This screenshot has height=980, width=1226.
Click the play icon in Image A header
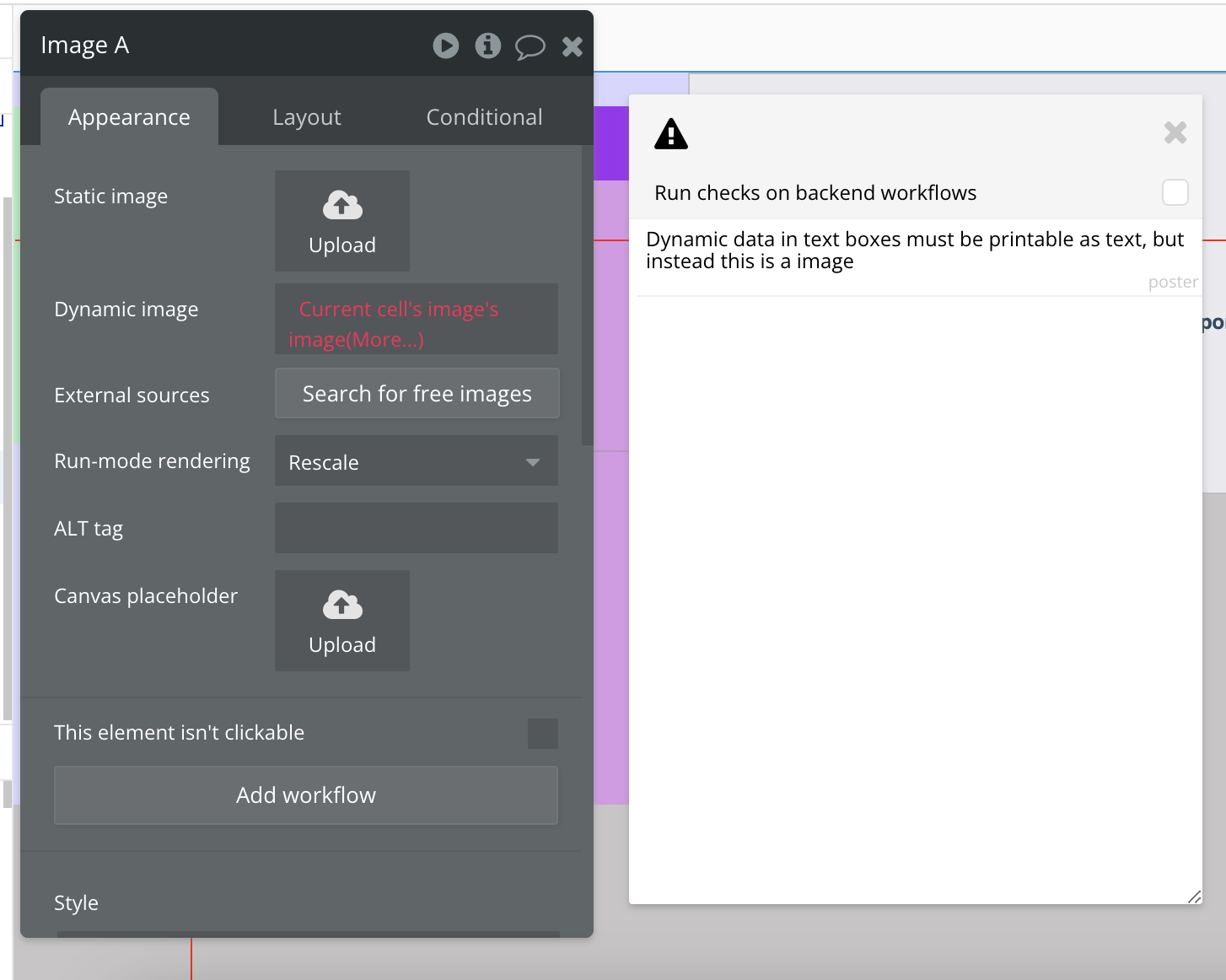click(x=446, y=46)
